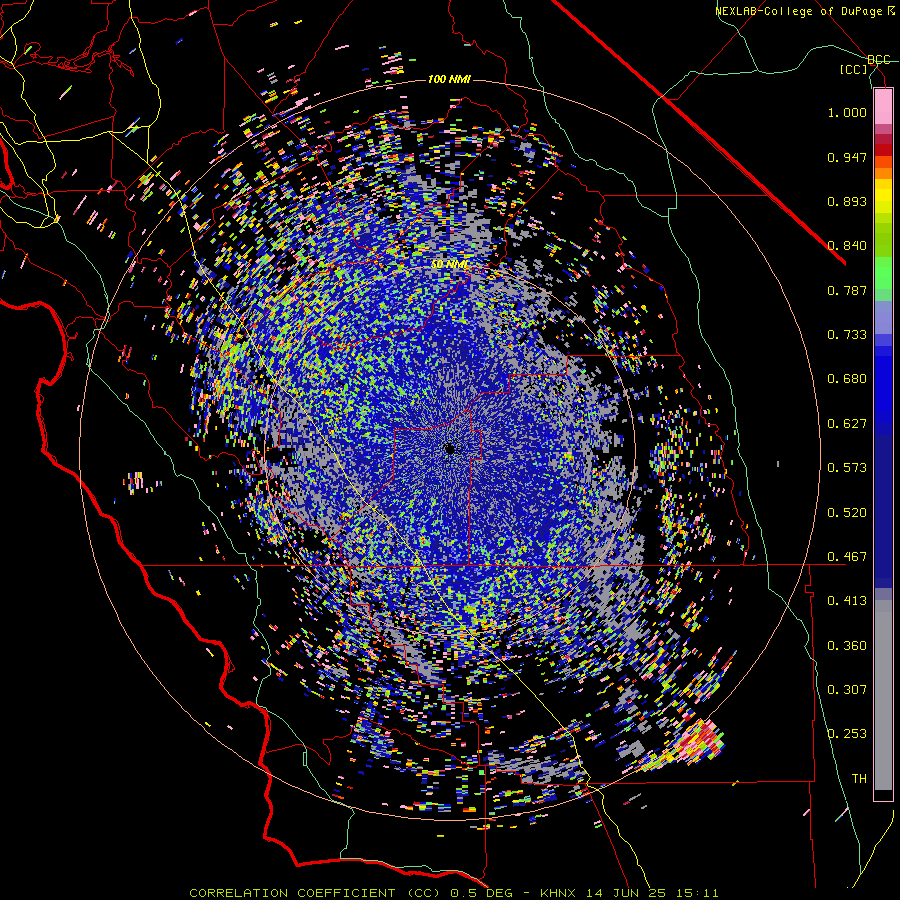Click the [CC] legend unit label

pos(853,69)
